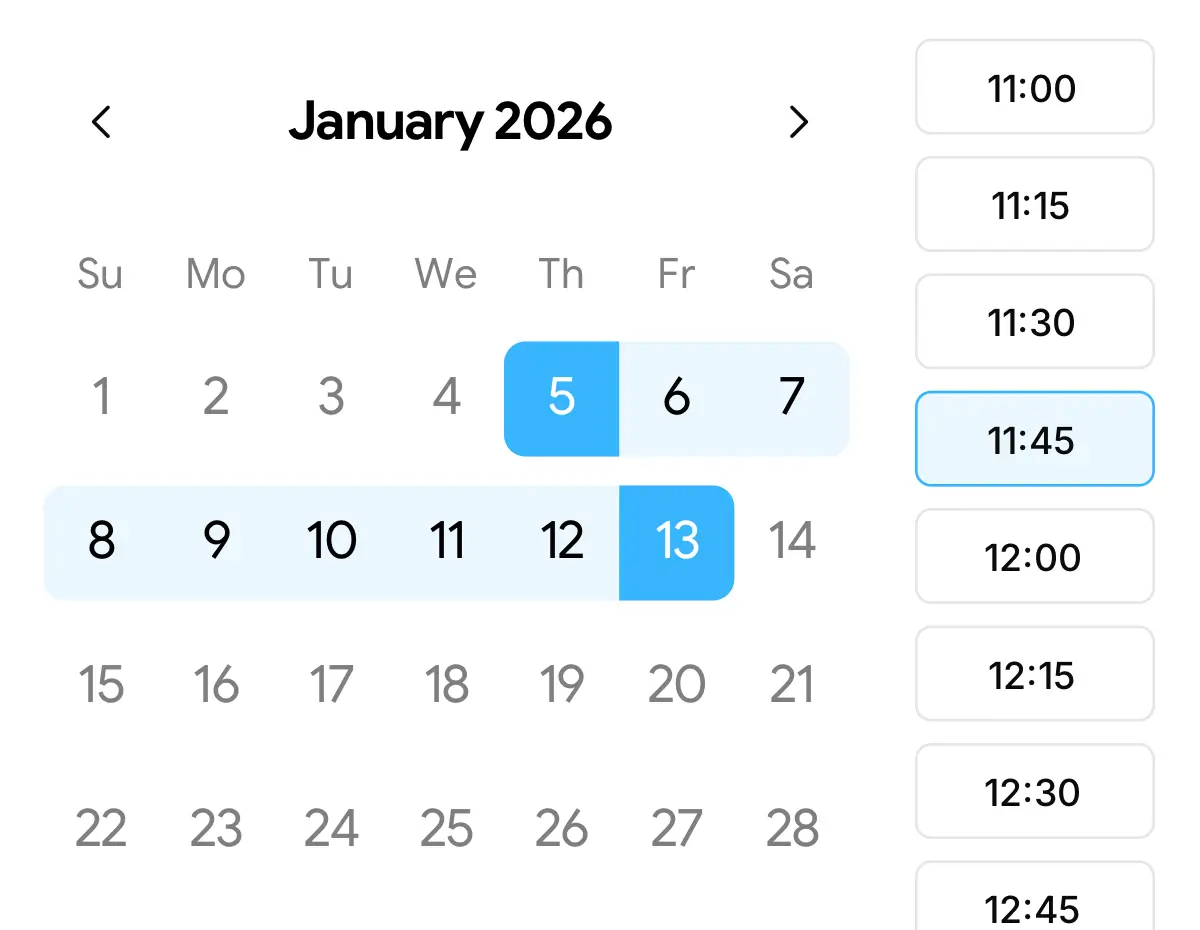Choose the 11:15 time slot
This screenshot has height=930, width=1200.
1034,205
